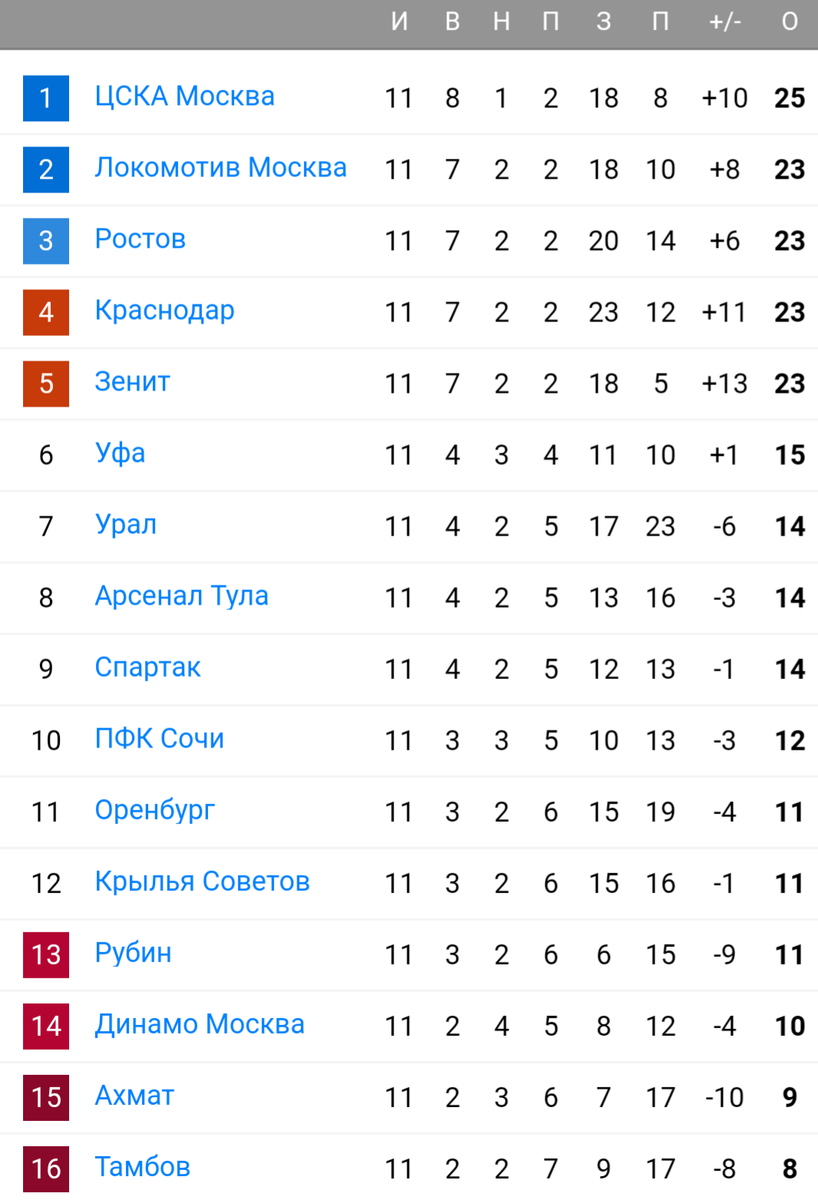Viewport: 818px width, 1200px height.
Task: Select the dark red badge next to Ахмат
Action: click(45, 1096)
